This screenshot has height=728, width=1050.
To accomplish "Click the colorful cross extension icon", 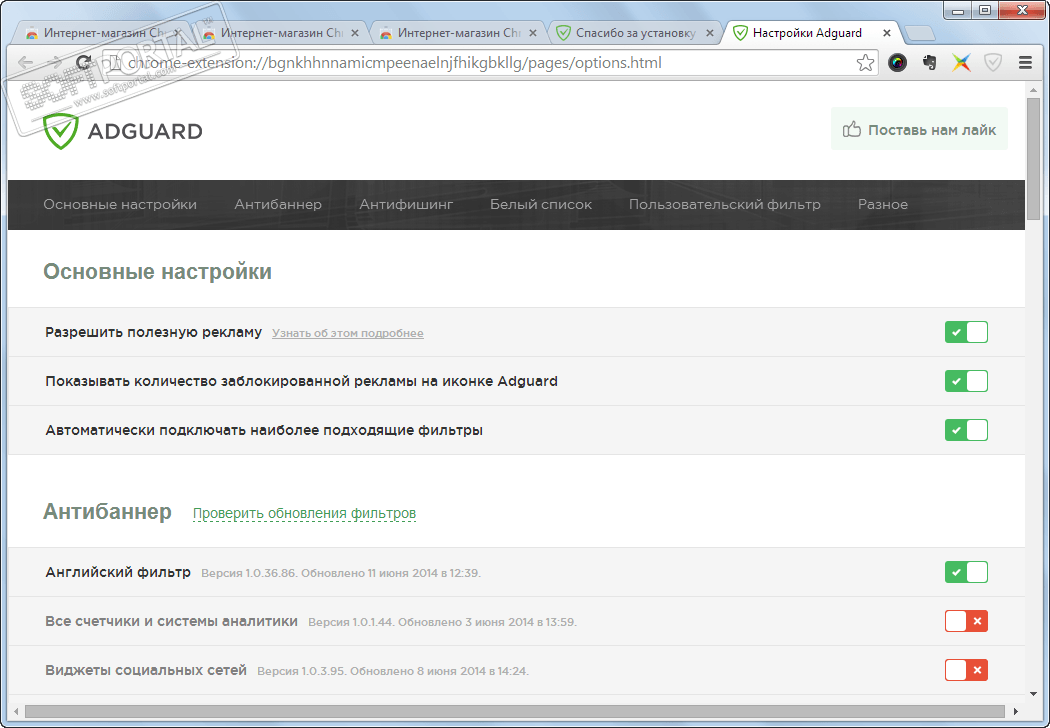I will tap(961, 63).
